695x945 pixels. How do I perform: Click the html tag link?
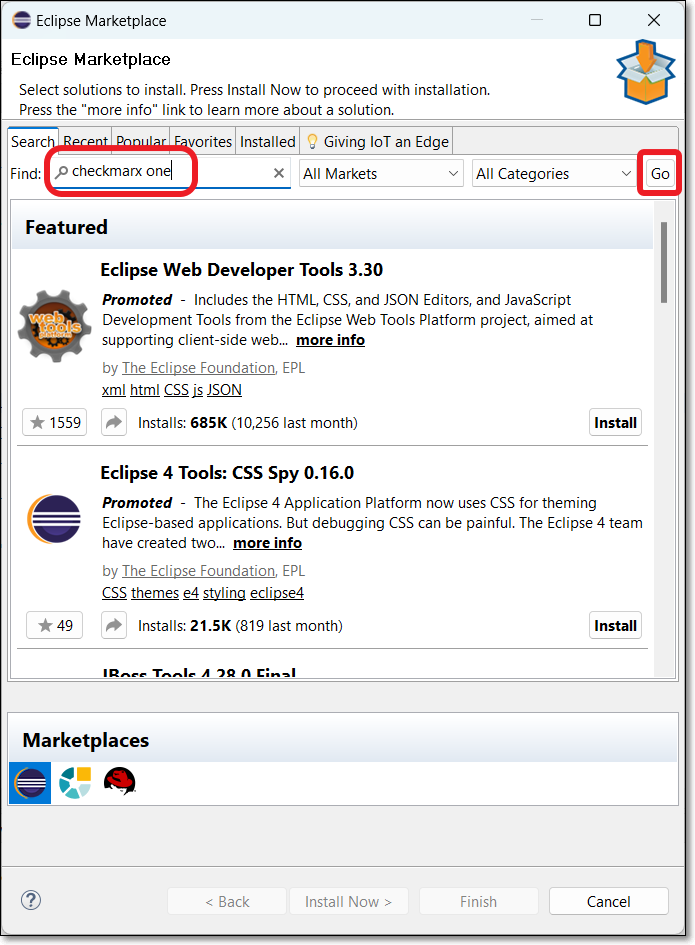(x=145, y=390)
